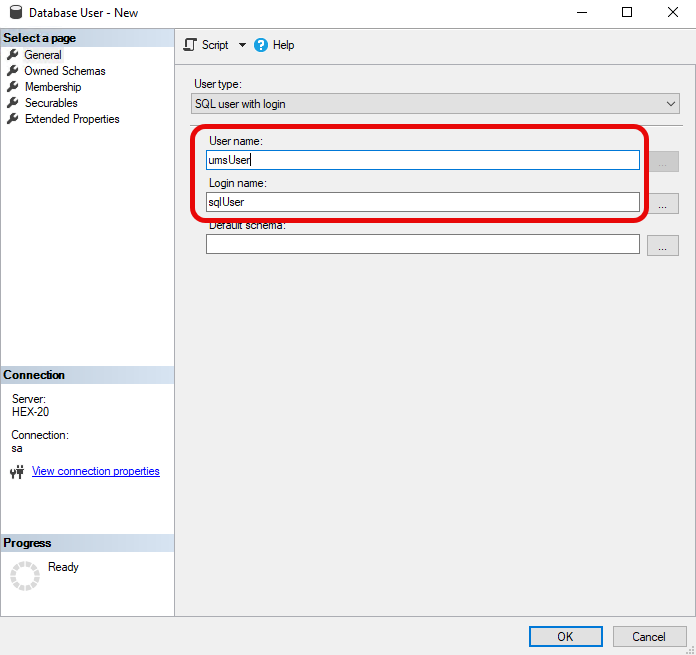Click the database icon in title bar

[15, 13]
